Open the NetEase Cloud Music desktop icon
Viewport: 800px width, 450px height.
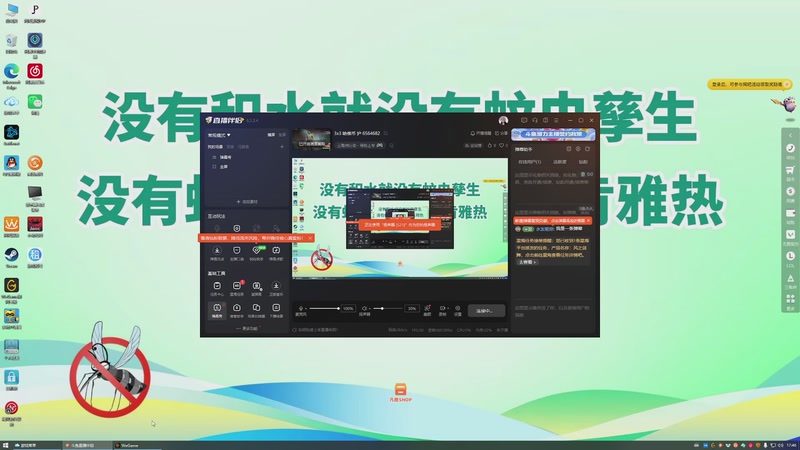(35, 74)
